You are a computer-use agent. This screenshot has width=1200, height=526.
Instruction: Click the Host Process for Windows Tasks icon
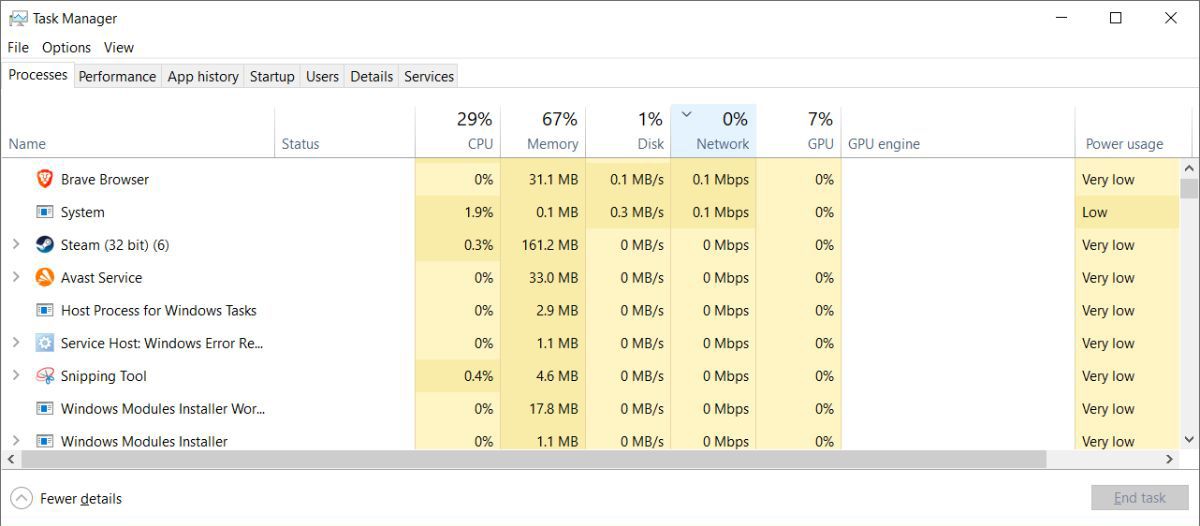pos(45,310)
